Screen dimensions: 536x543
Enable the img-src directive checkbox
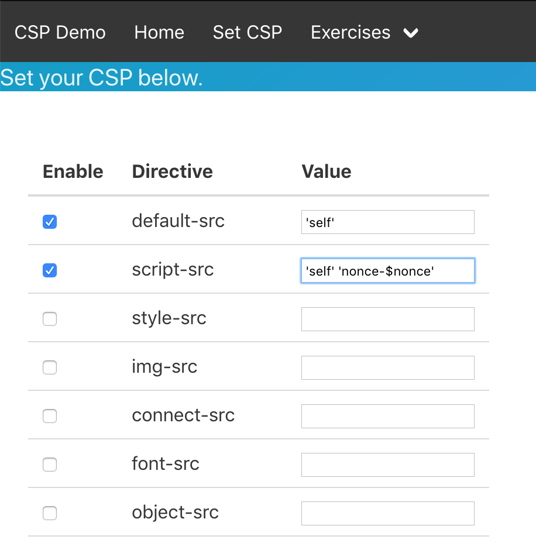point(50,367)
